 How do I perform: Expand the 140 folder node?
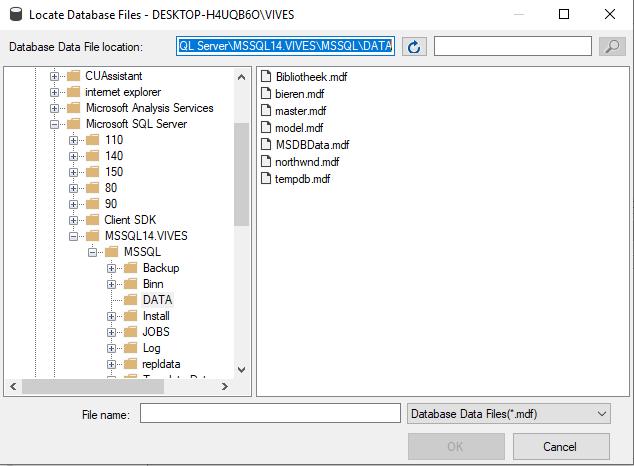pos(73,156)
